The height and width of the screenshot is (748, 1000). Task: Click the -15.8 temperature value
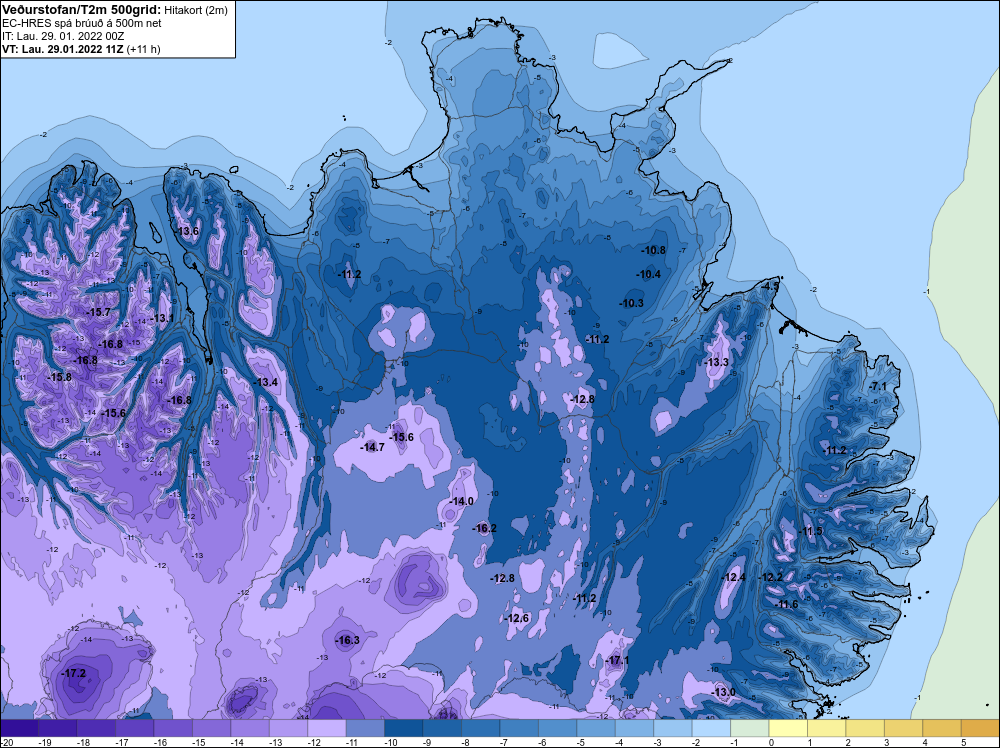click(59, 377)
